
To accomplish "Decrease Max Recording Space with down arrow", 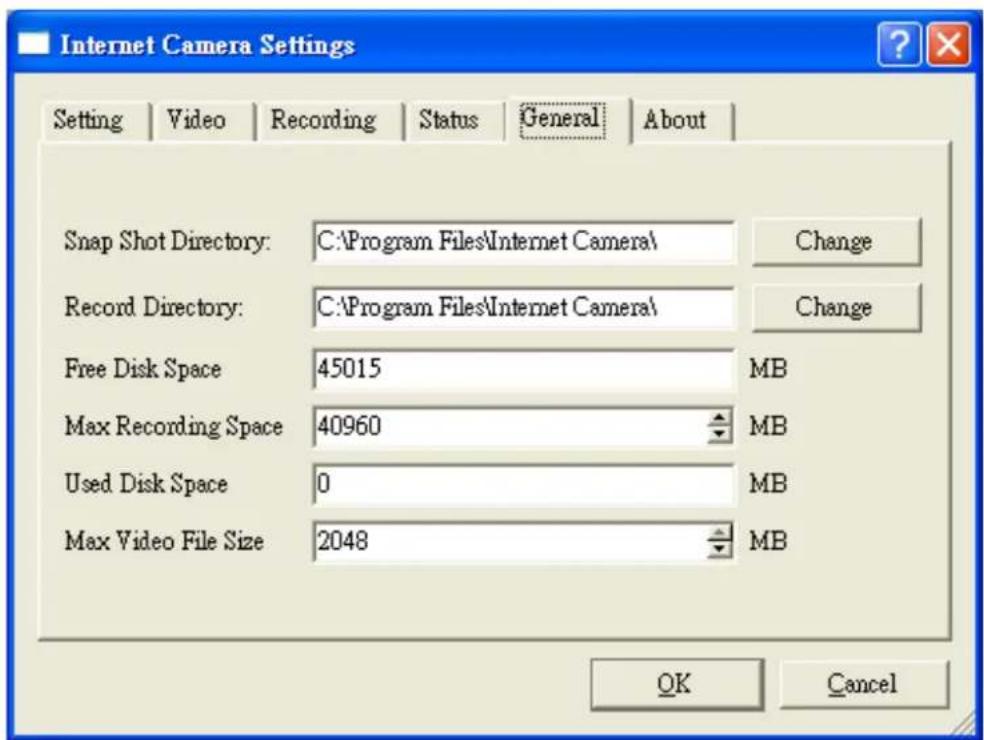I will tap(719, 435).
